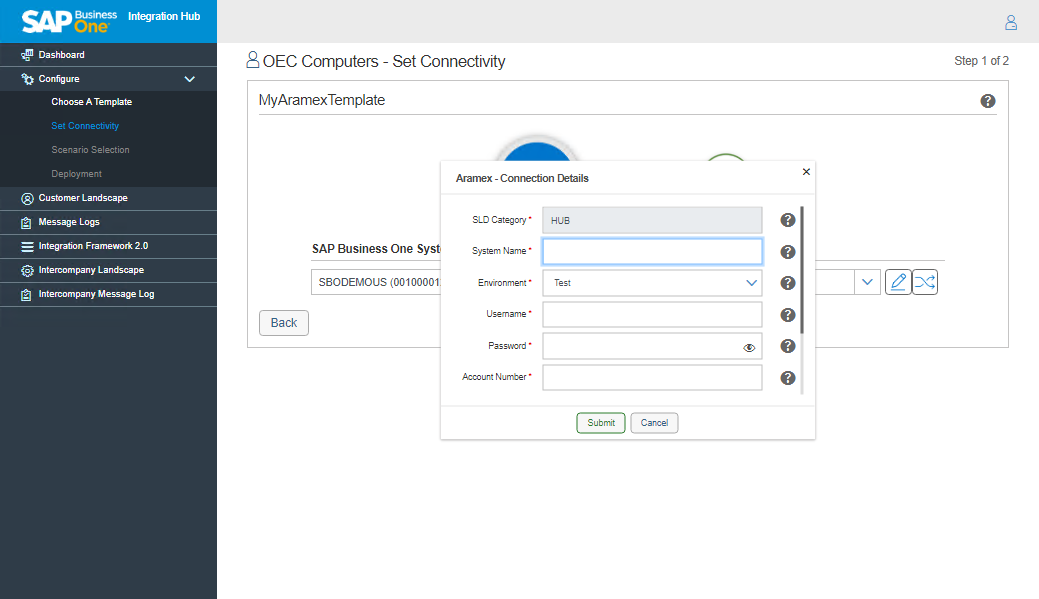Cancel the connection details dialog
This screenshot has width=1039, height=599.
(654, 423)
